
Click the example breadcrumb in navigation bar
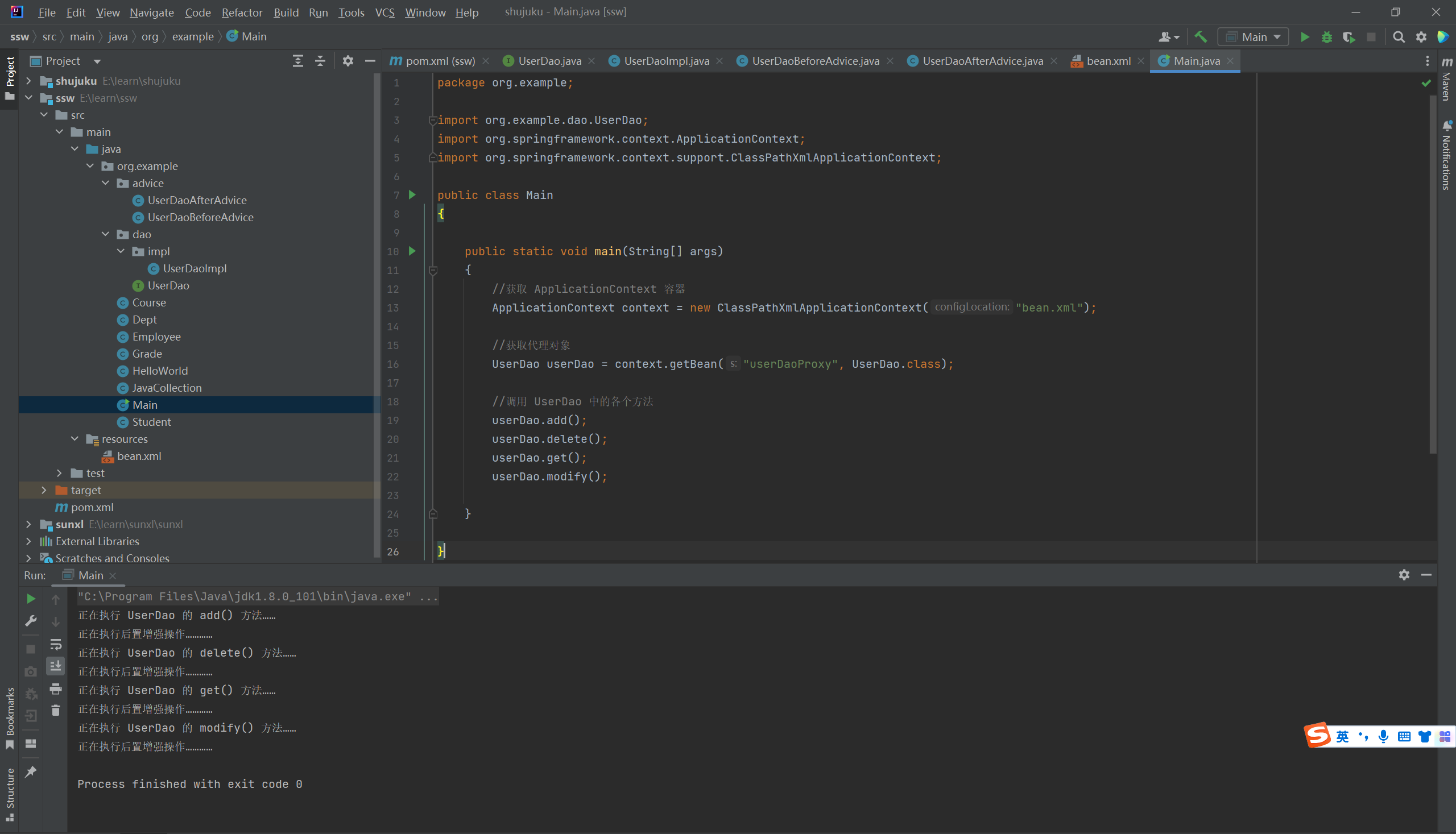click(193, 36)
